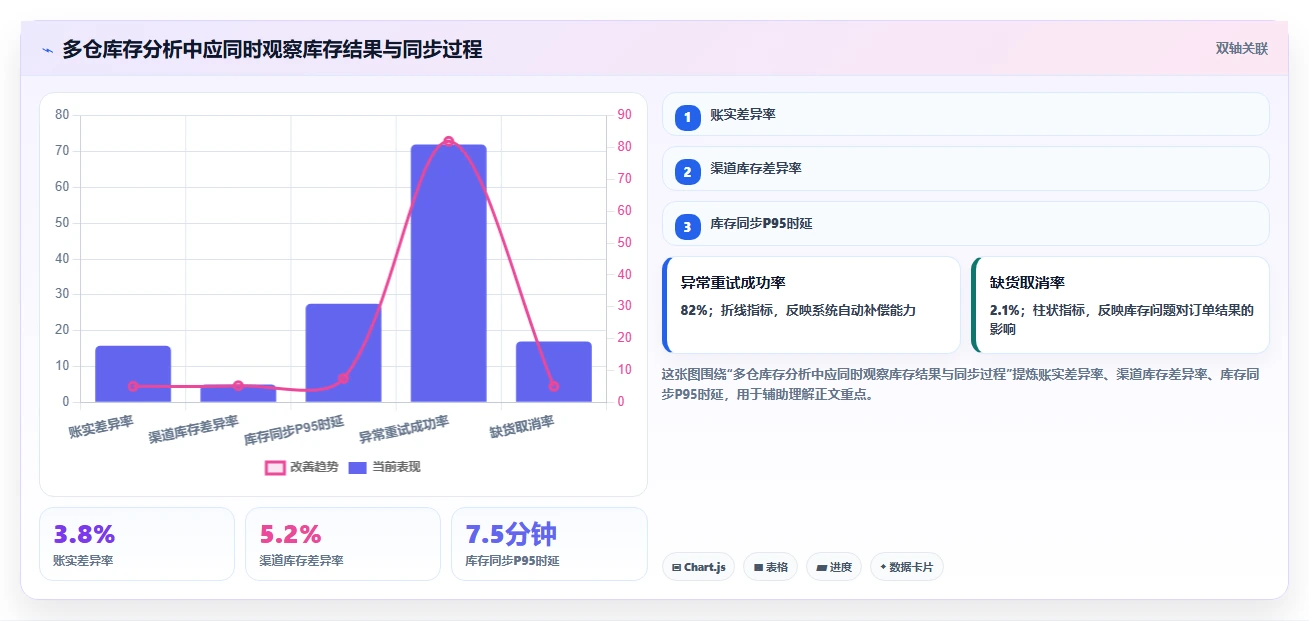Image resolution: width=1309 pixels, height=621 pixels.
Task: Click the 缺货取消率 bar in chart
Action: pos(554,372)
